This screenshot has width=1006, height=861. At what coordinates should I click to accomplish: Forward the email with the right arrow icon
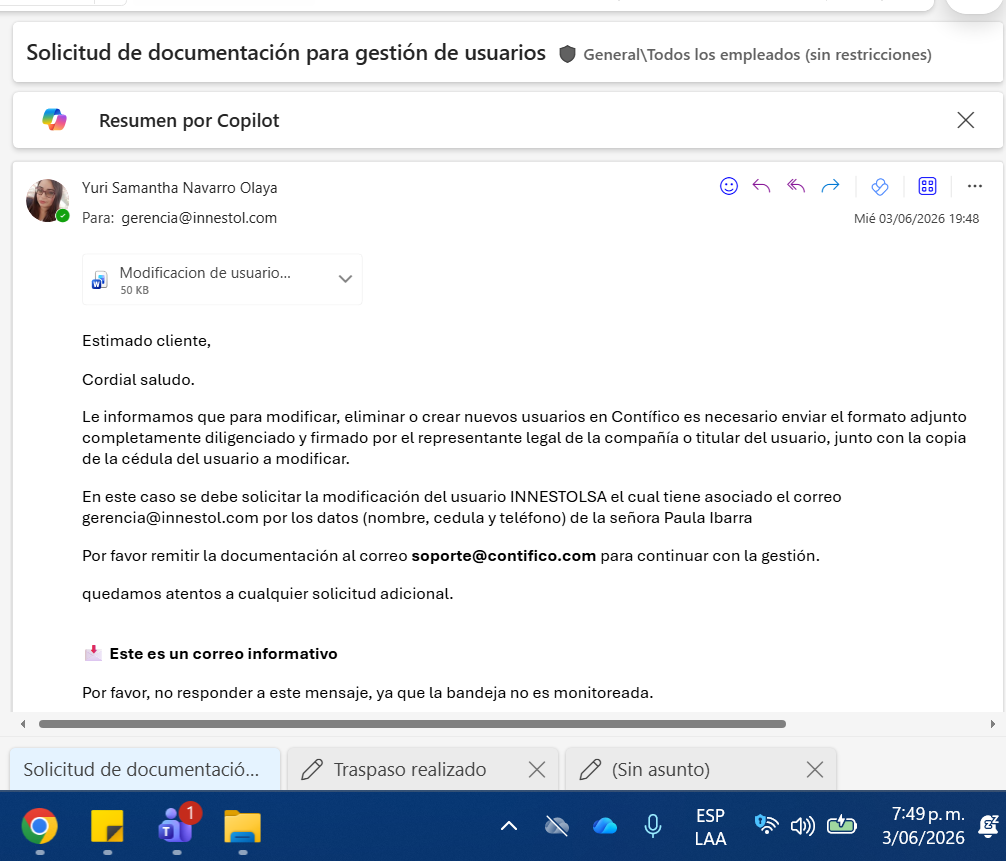pyautogui.click(x=830, y=186)
